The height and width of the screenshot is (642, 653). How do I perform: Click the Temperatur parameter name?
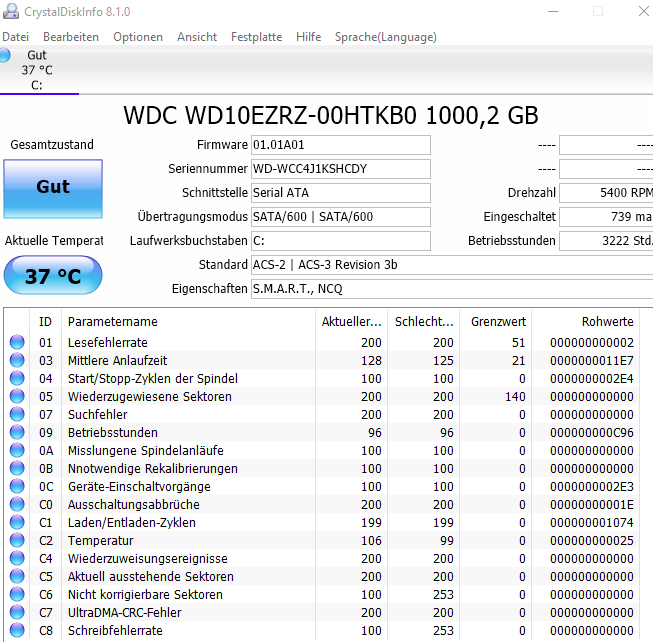click(x=100, y=540)
